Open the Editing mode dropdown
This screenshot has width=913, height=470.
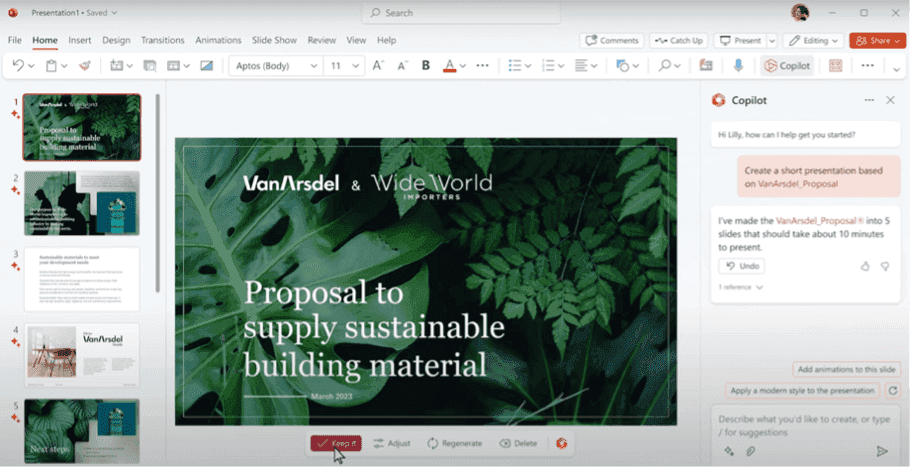tap(813, 41)
